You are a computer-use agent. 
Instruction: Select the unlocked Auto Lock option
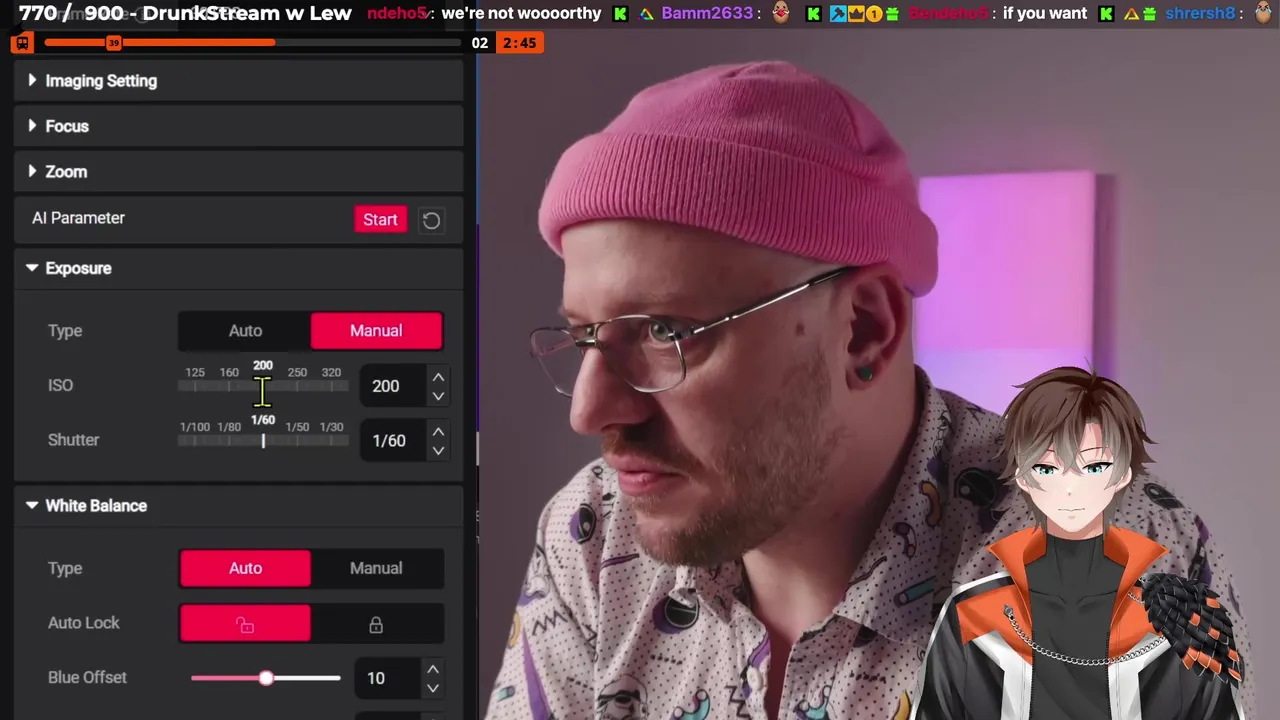coord(245,624)
